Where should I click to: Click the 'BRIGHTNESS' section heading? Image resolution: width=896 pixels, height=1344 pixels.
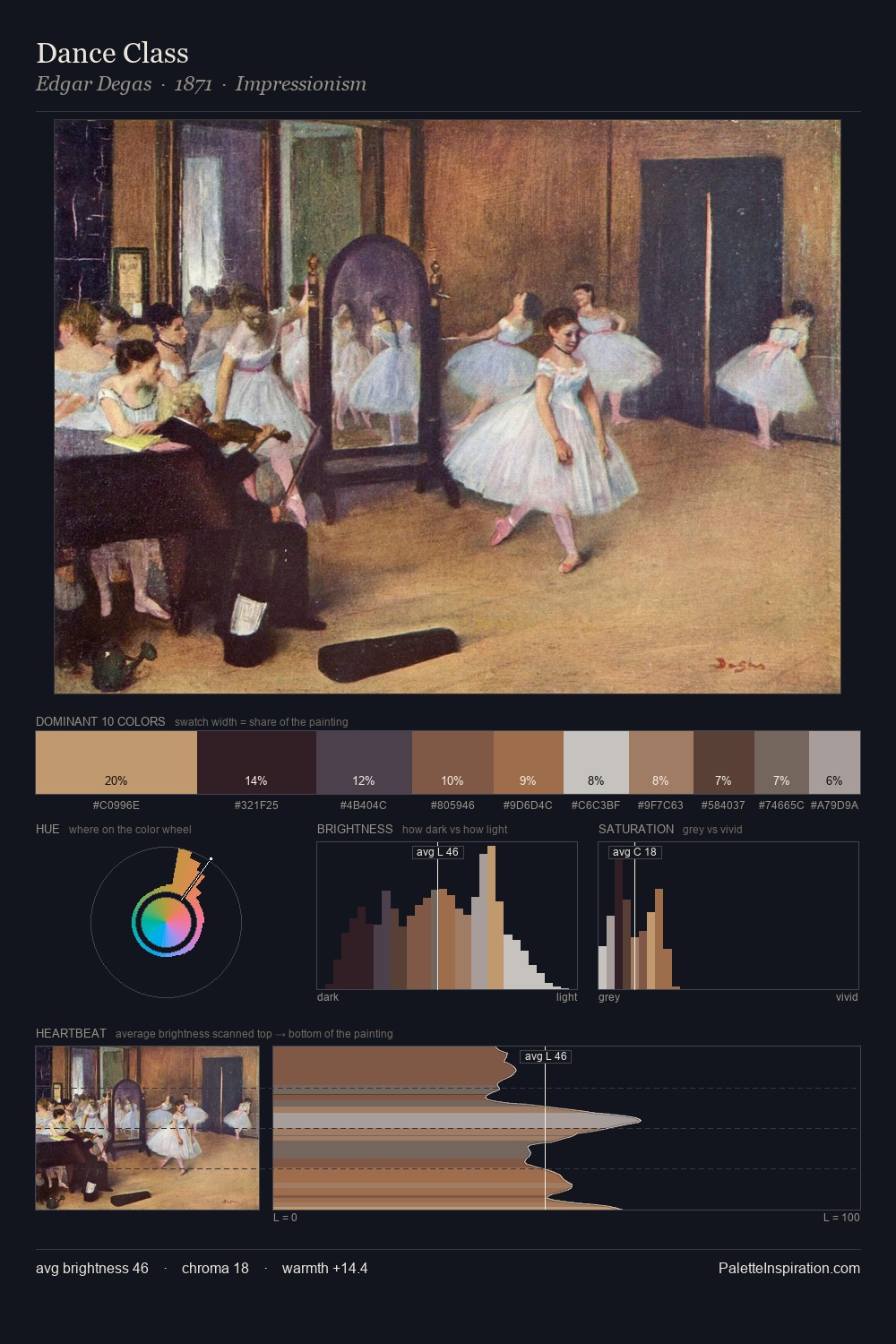pos(355,829)
